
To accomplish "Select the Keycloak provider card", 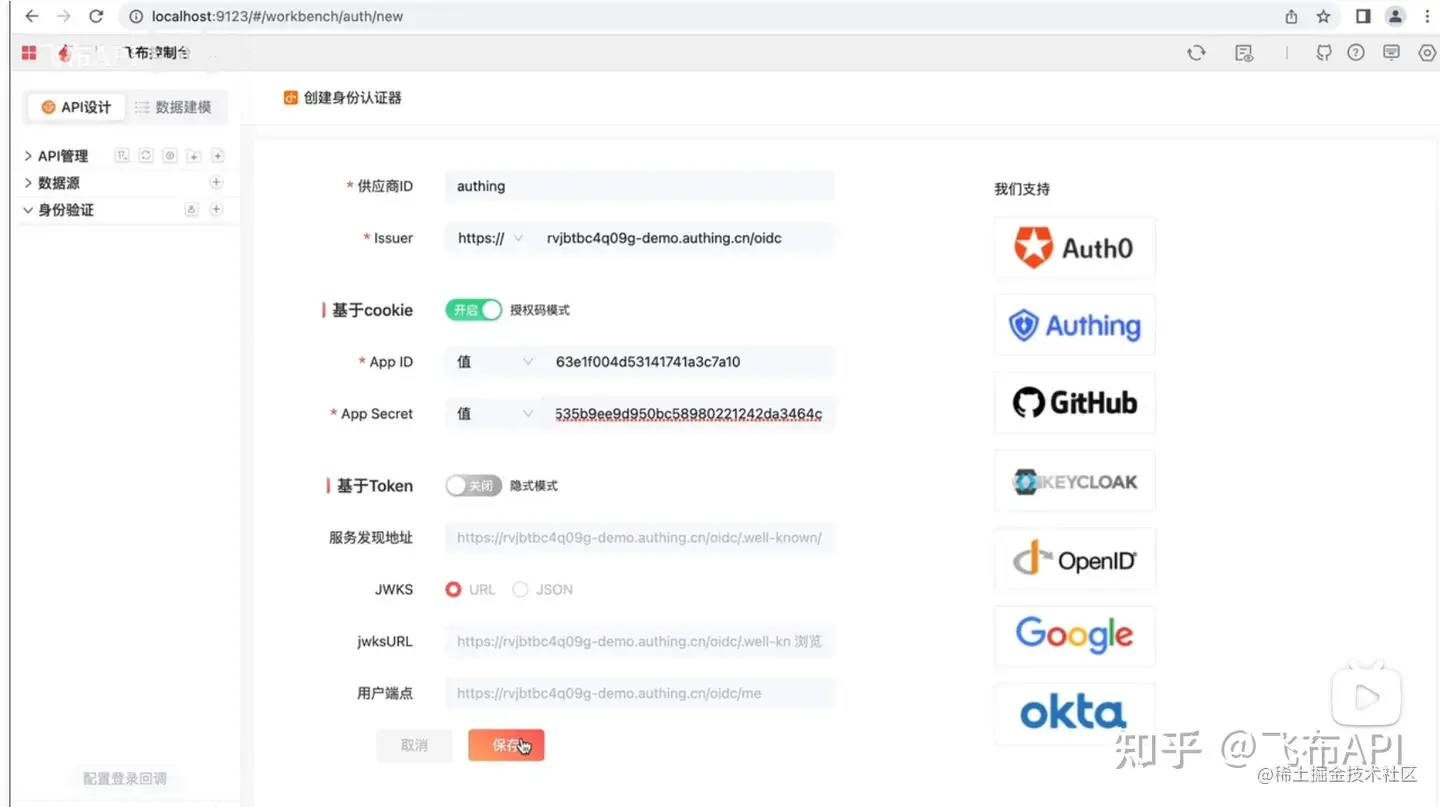I will pos(1075,481).
